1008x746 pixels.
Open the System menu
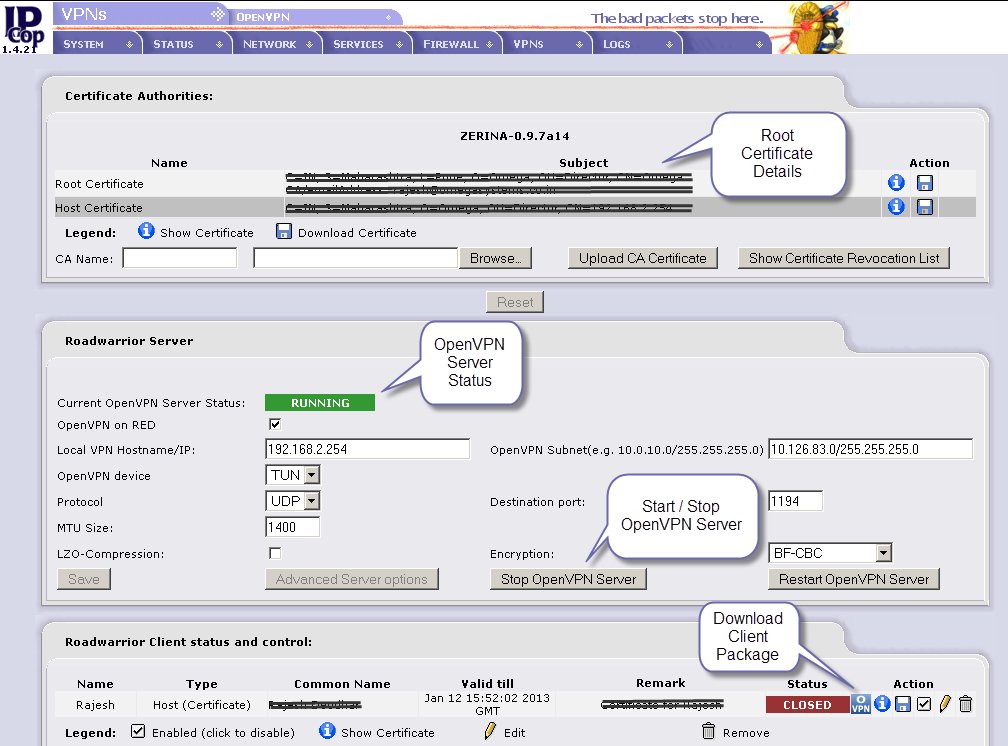tap(97, 44)
